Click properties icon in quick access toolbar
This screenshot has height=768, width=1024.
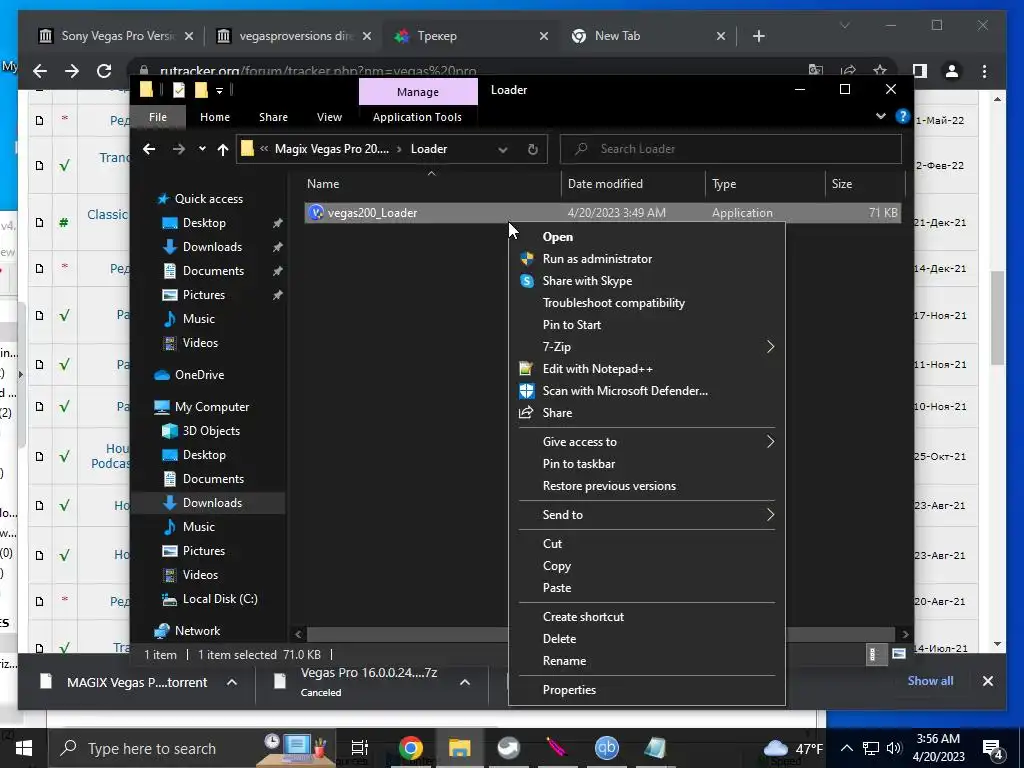pos(178,89)
